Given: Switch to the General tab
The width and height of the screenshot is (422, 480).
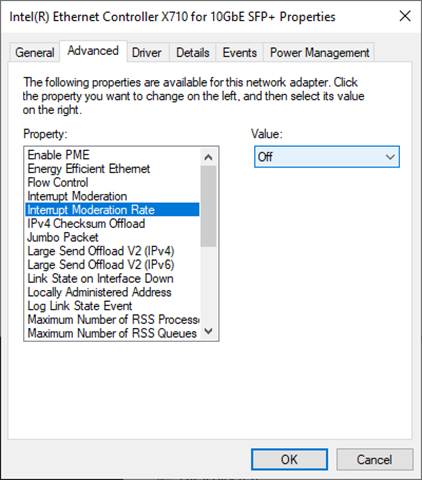Looking at the screenshot, I should click(35, 53).
